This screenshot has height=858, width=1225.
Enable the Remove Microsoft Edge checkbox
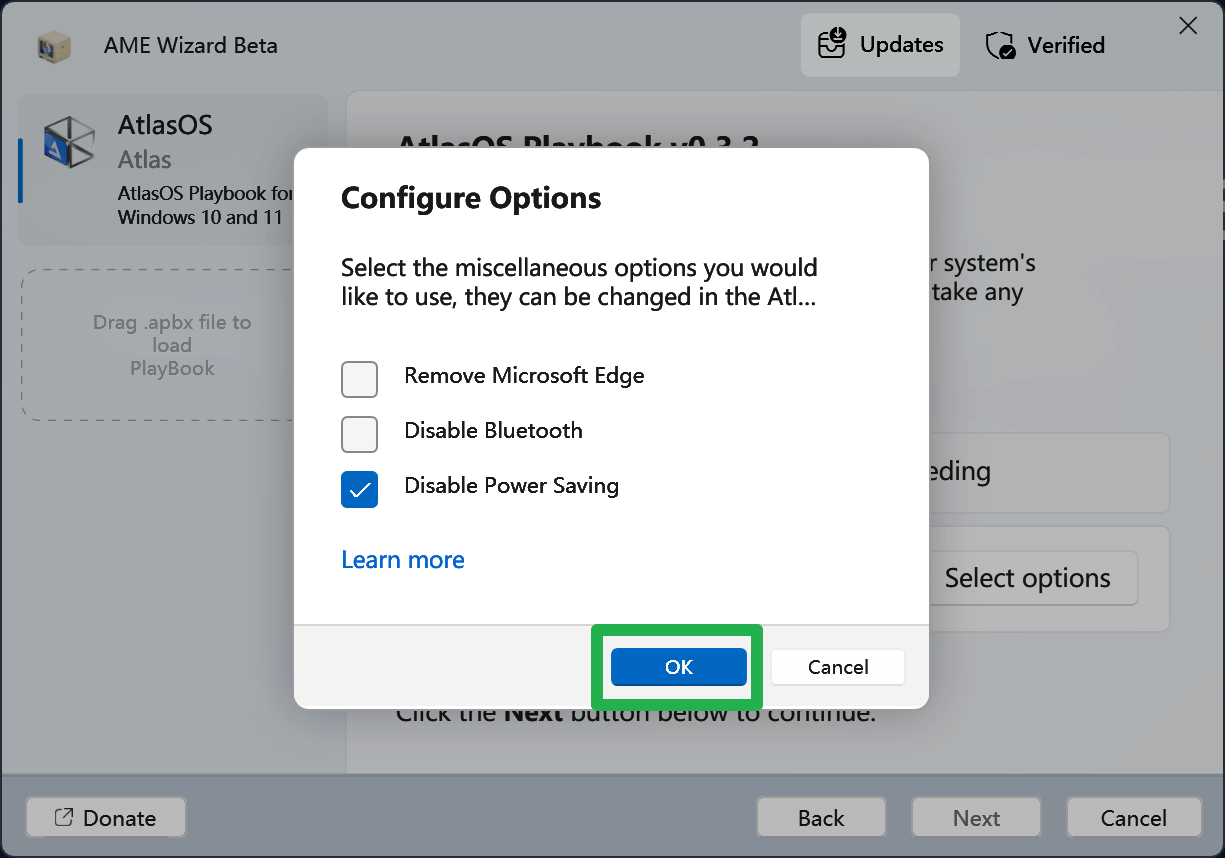click(360, 380)
